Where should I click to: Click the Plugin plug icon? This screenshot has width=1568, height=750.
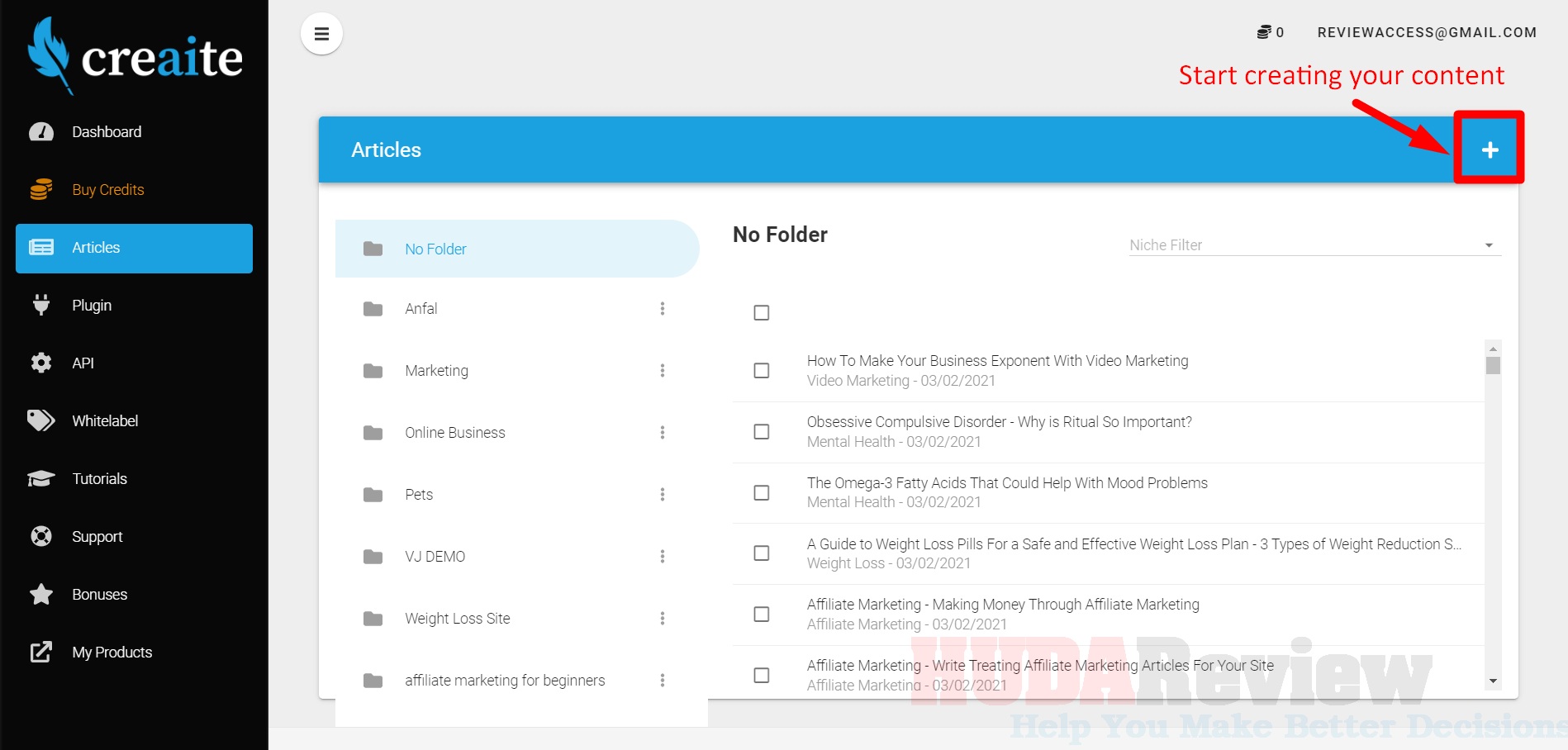click(41, 306)
